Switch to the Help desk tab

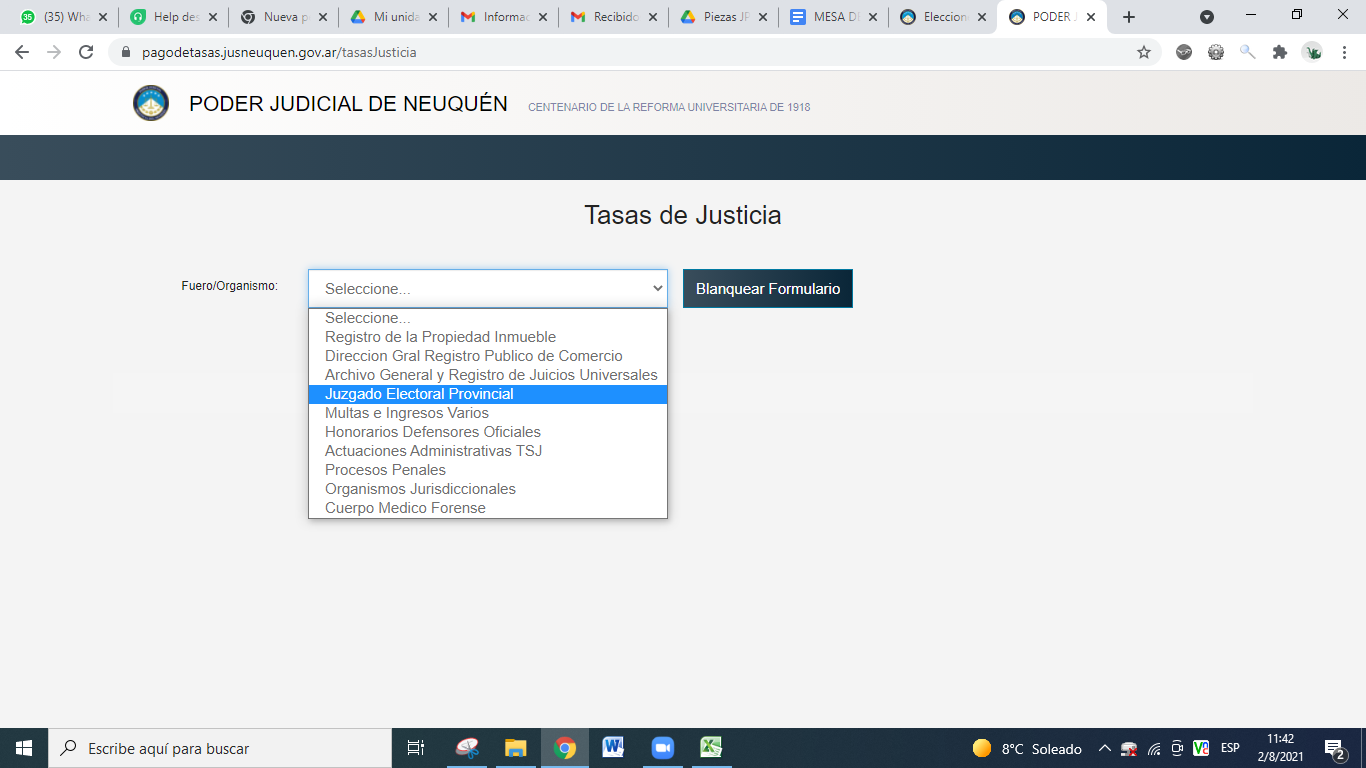coord(172,17)
